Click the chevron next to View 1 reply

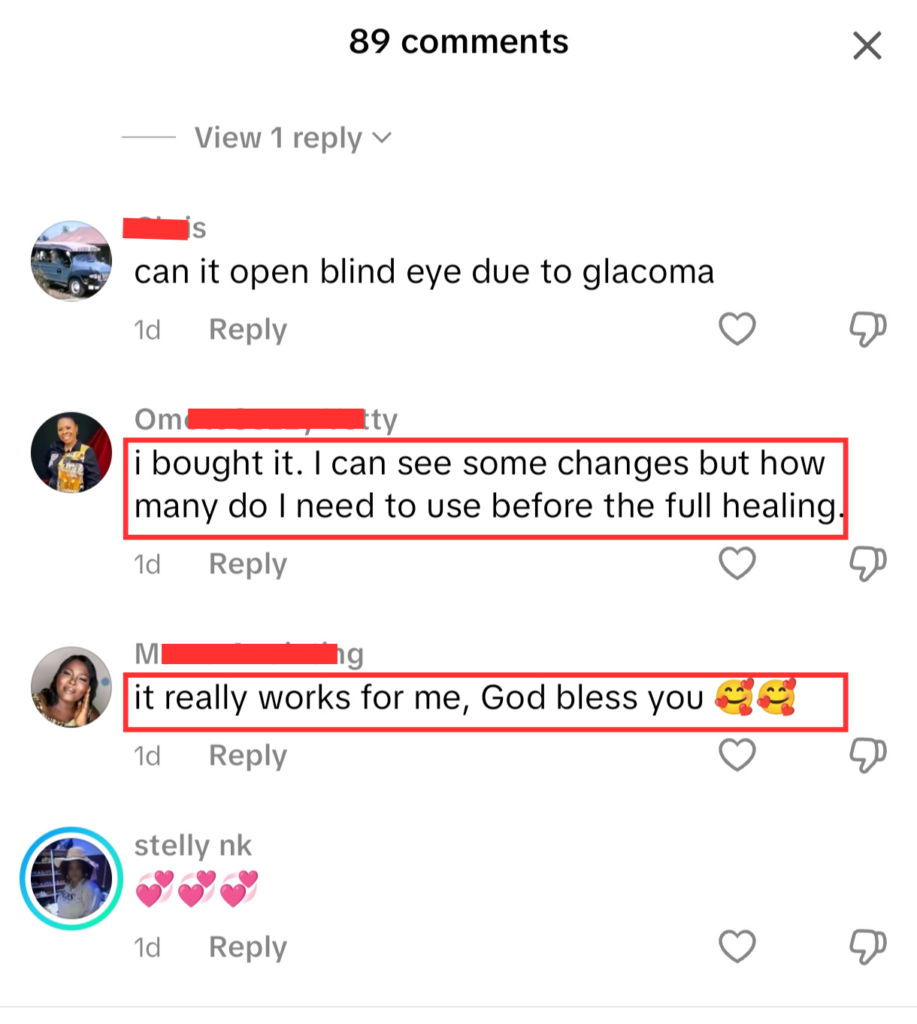(381, 138)
